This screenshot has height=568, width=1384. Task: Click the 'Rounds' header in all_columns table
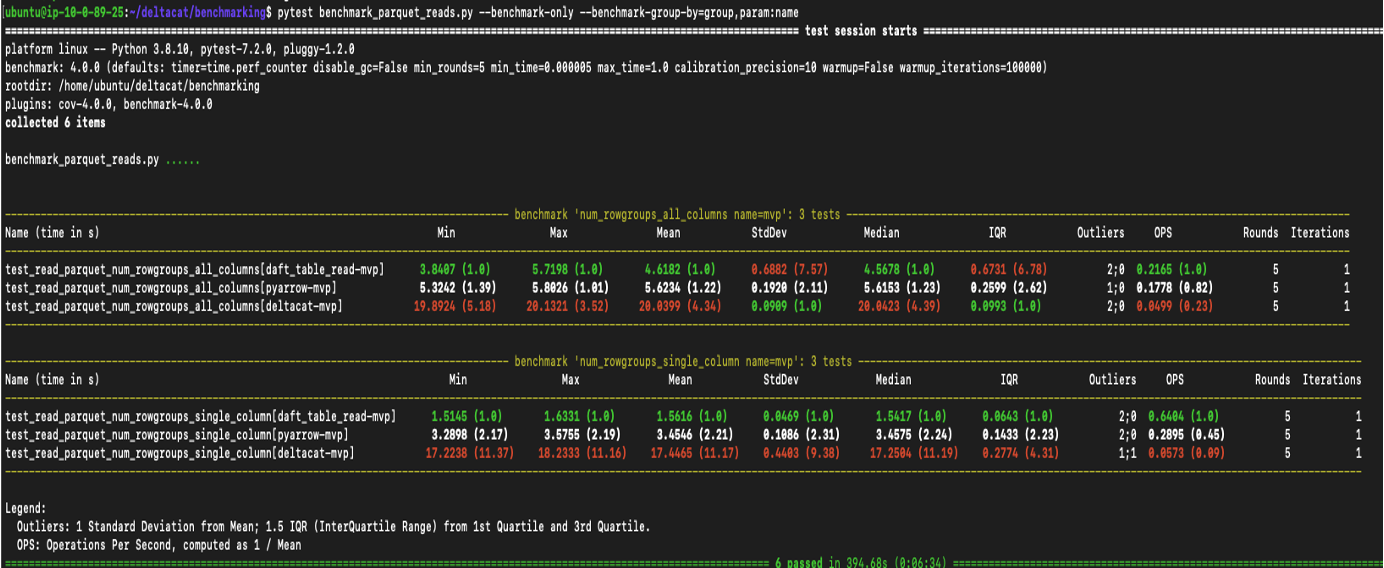pos(1260,233)
